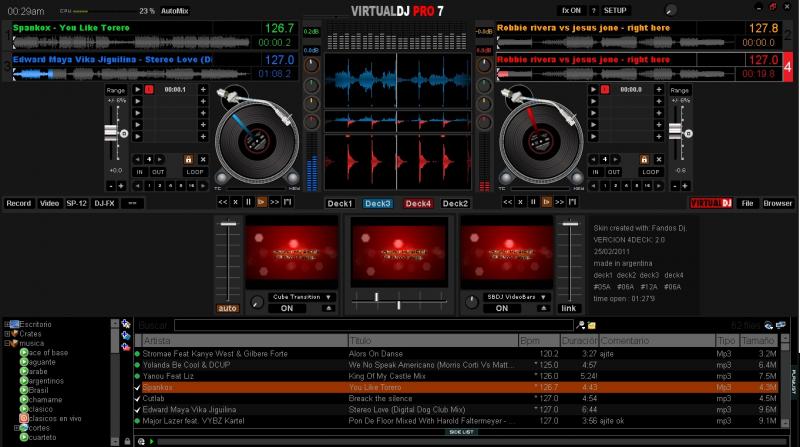Click the Buscar search field

374,325
